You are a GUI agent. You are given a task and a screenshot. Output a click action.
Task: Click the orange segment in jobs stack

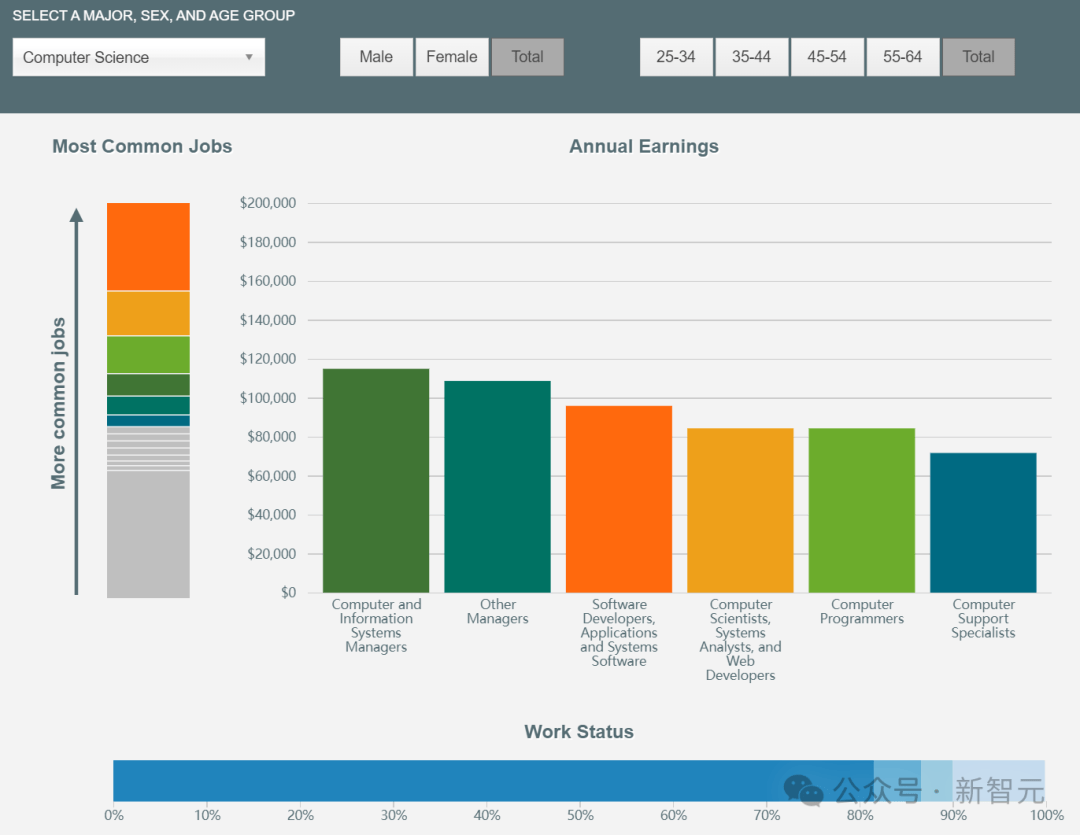(x=148, y=246)
